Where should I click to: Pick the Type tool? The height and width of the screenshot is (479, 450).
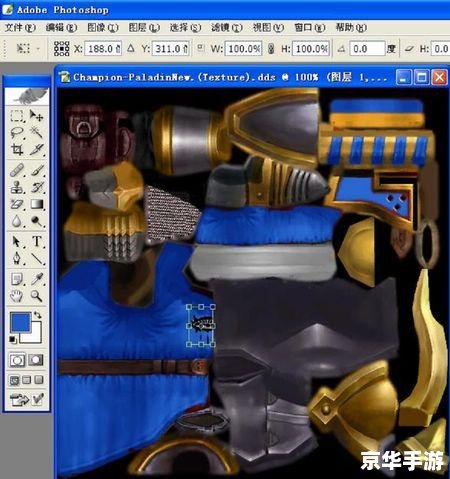pos(37,241)
